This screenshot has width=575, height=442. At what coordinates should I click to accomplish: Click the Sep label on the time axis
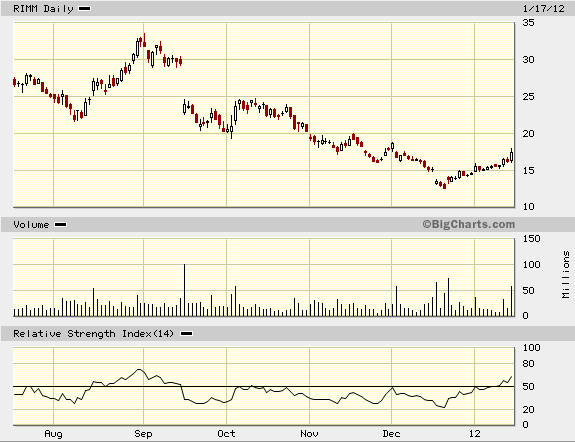(x=143, y=434)
